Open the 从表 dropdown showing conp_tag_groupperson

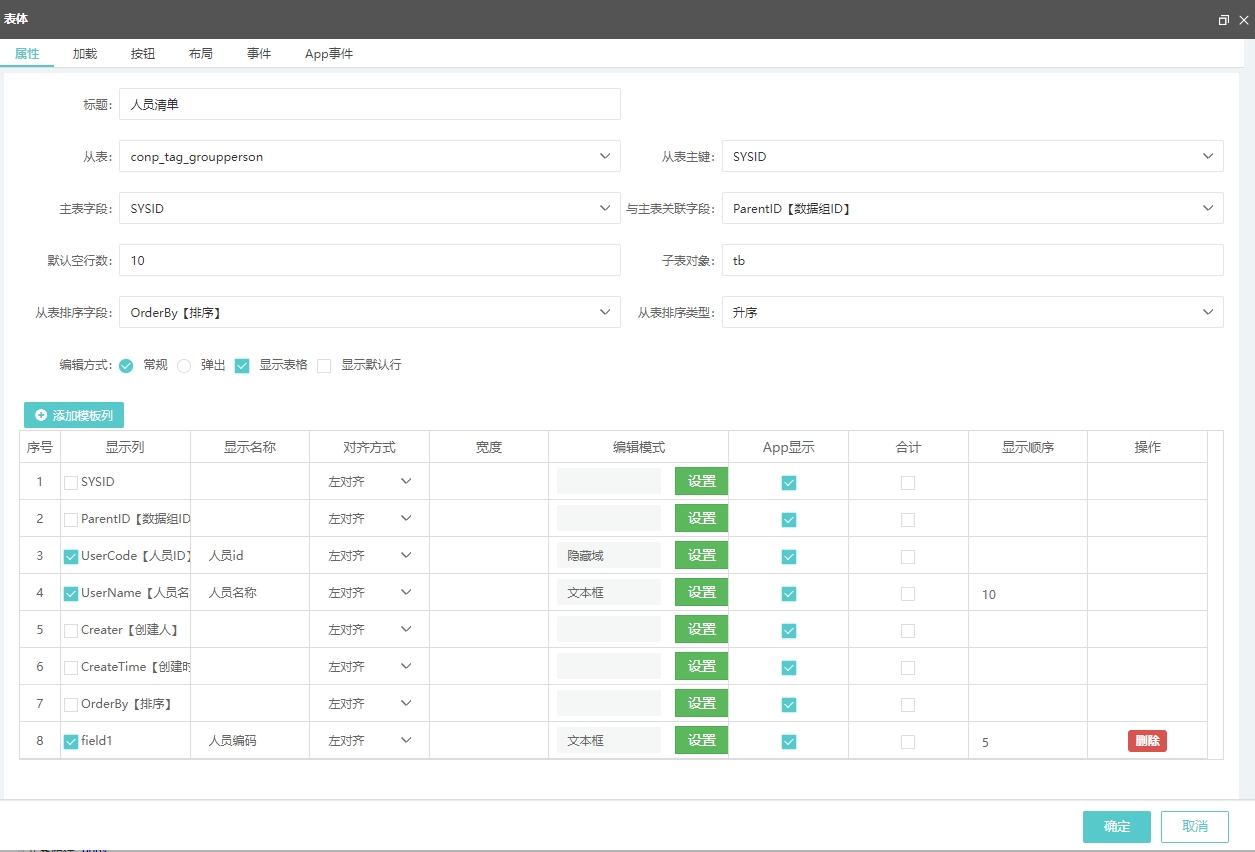[x=370, y=156]
